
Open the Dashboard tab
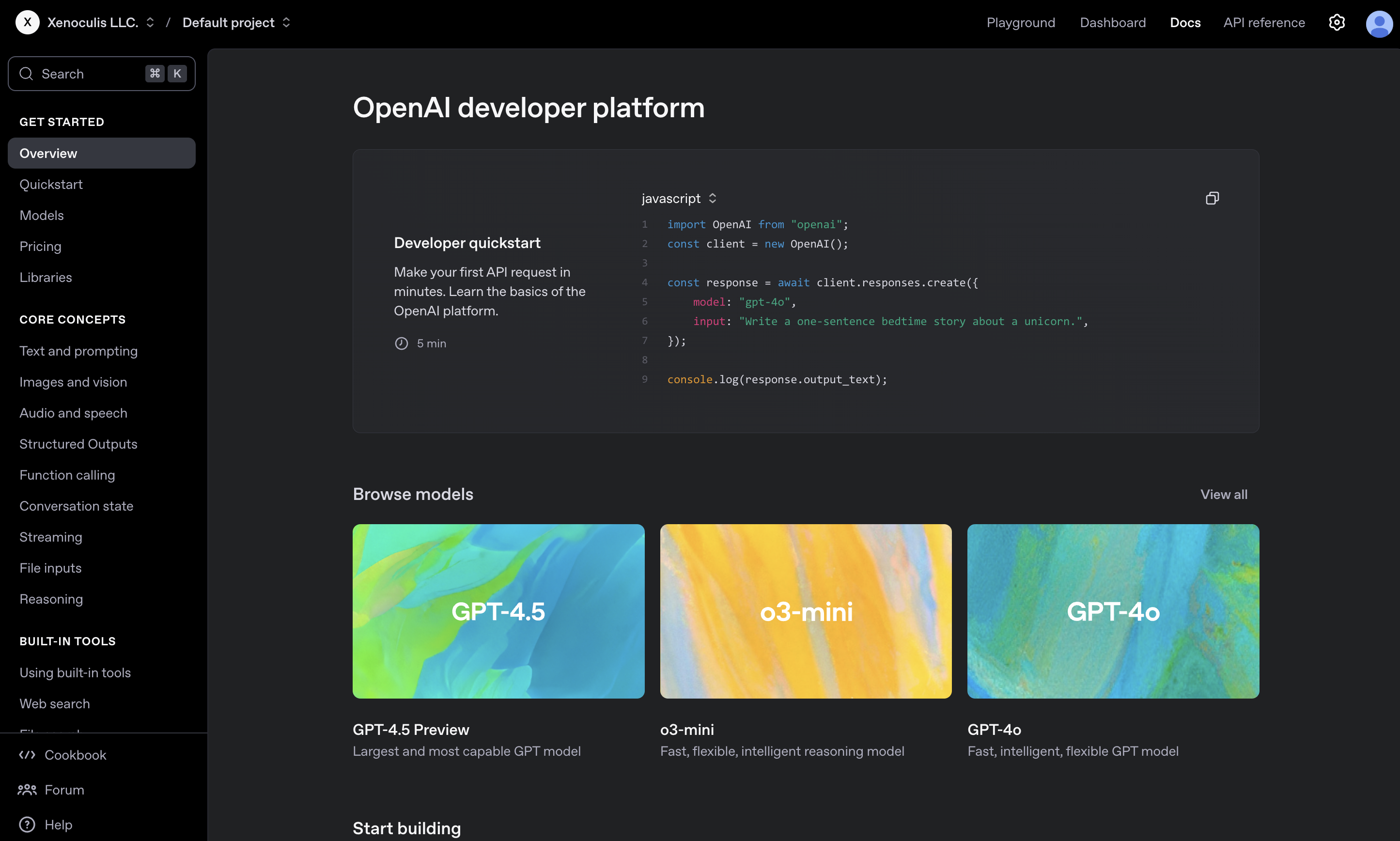coord(1112,23)
